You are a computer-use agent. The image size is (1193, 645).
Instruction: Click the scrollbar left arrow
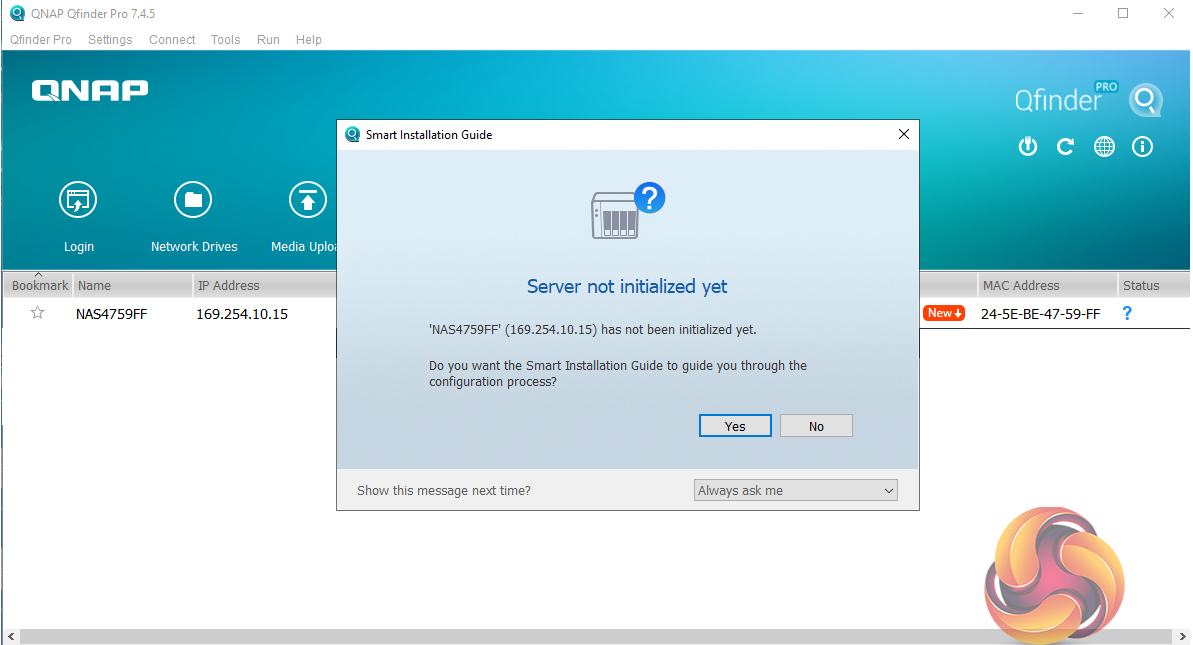pos(11,636)
